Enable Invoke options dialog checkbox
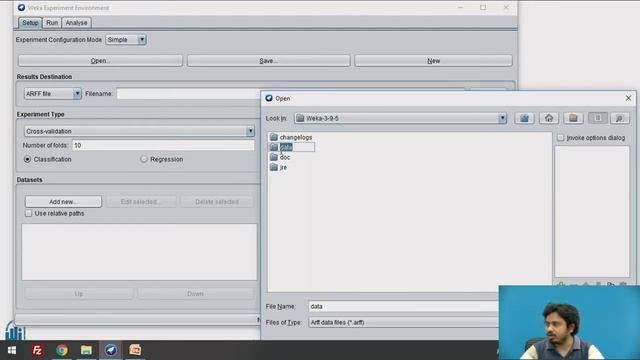Screen dimensions: 640x360 pyautogui.click(x=560, y=138)
